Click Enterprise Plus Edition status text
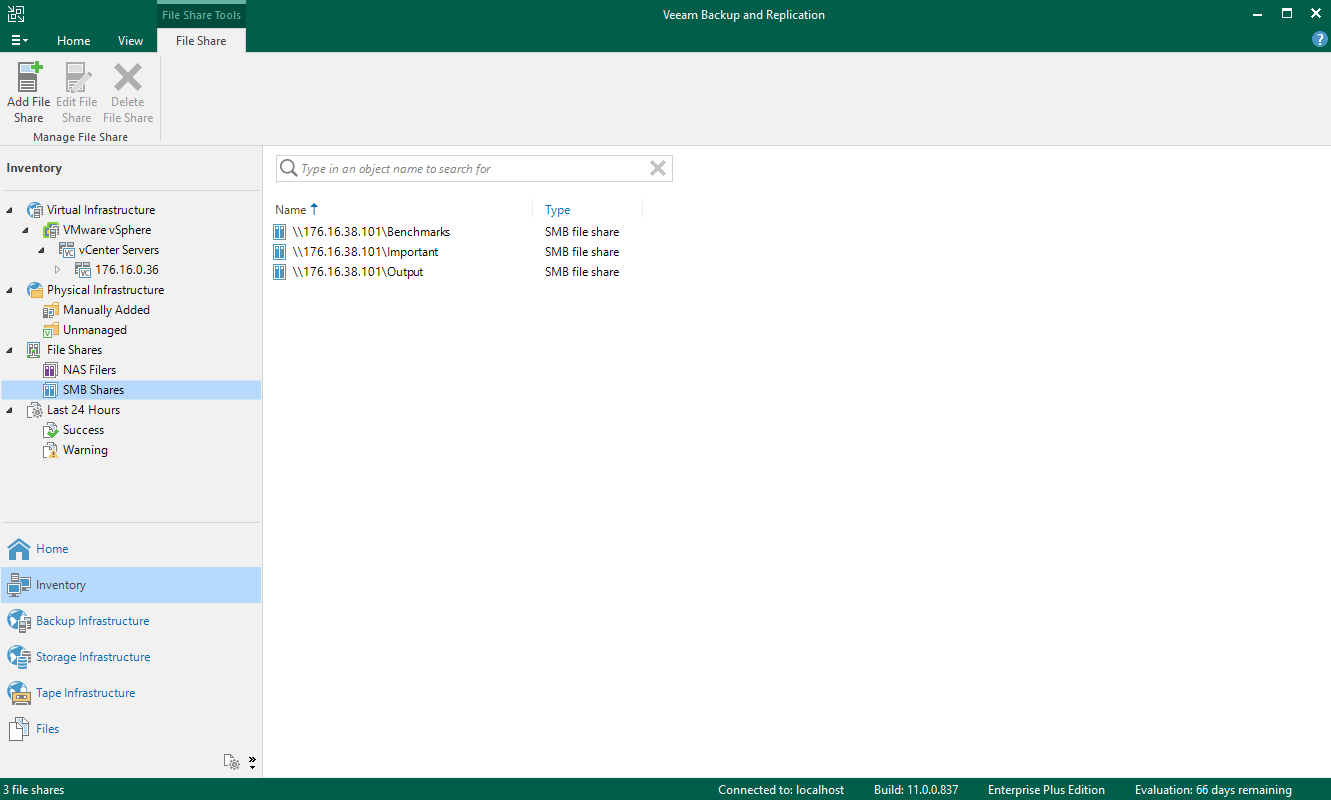The width and height of the screenshot is (1331, 800). (1046, 790)
